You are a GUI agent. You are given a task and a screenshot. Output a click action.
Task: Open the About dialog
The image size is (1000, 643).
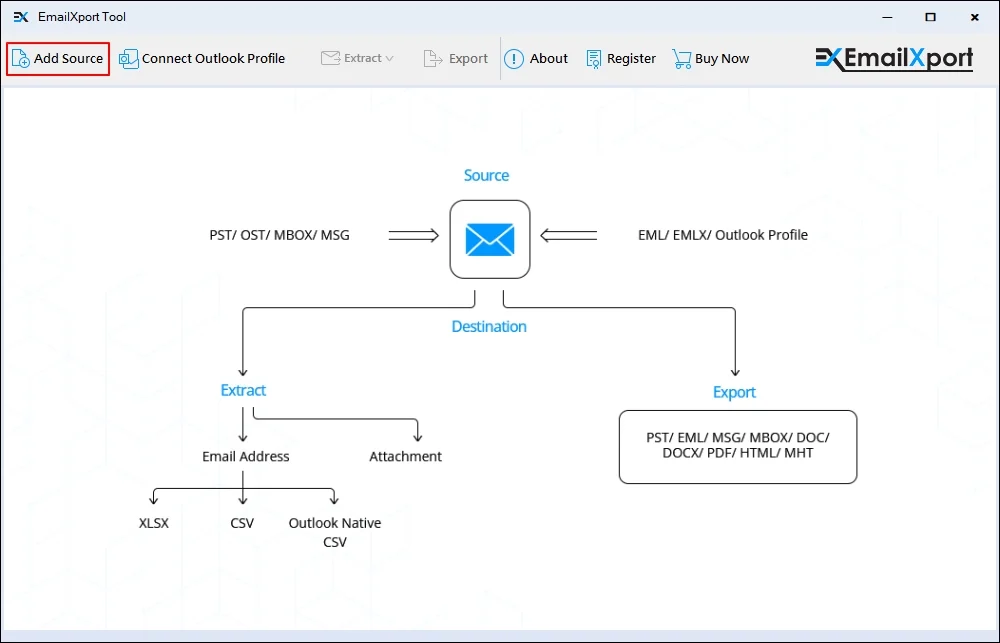(536, 59)
